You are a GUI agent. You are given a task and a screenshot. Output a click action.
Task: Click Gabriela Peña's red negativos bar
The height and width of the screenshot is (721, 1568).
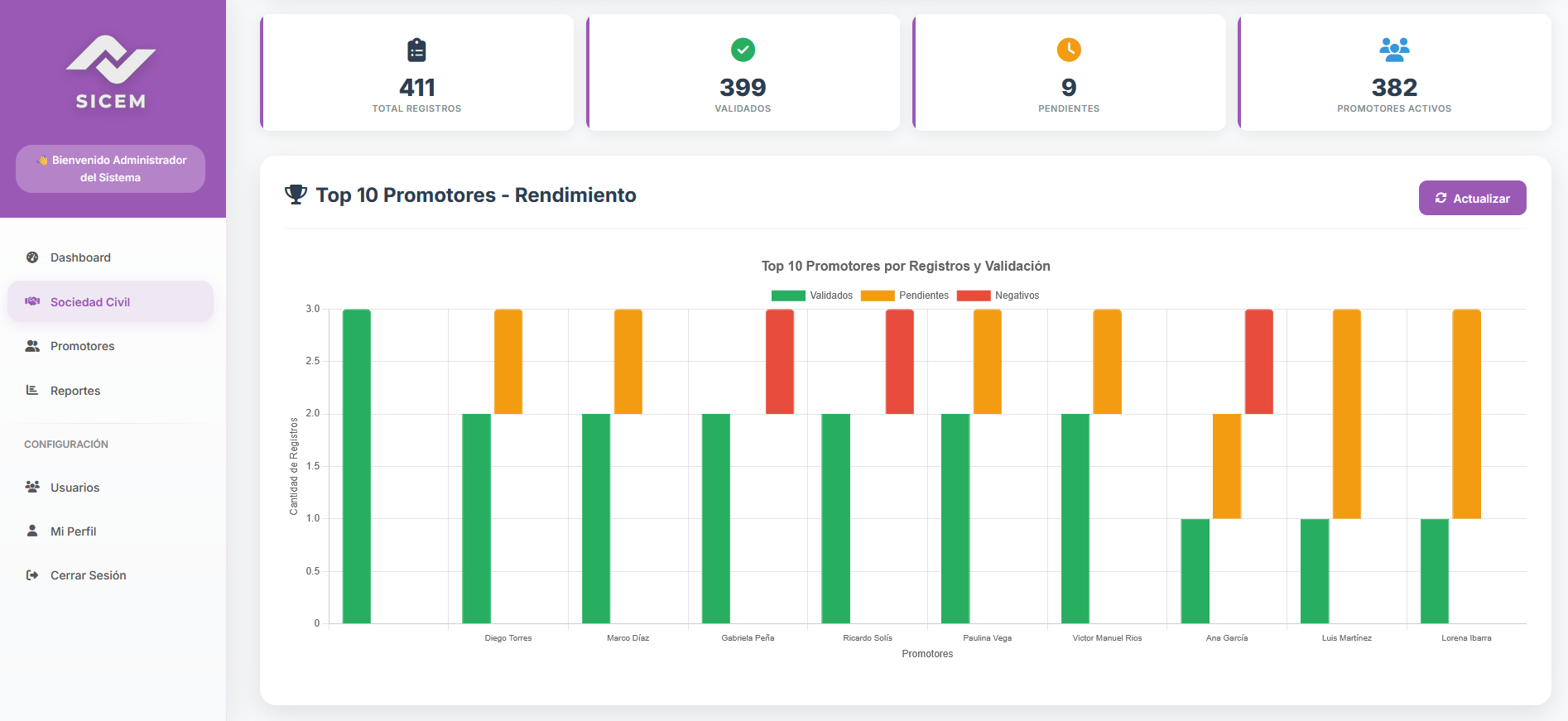pos(780,362)
